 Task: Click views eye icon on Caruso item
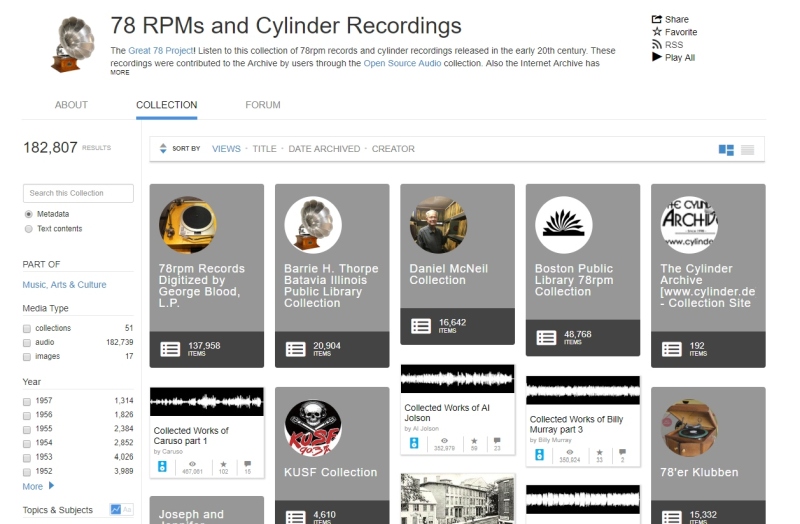[192, 464]
